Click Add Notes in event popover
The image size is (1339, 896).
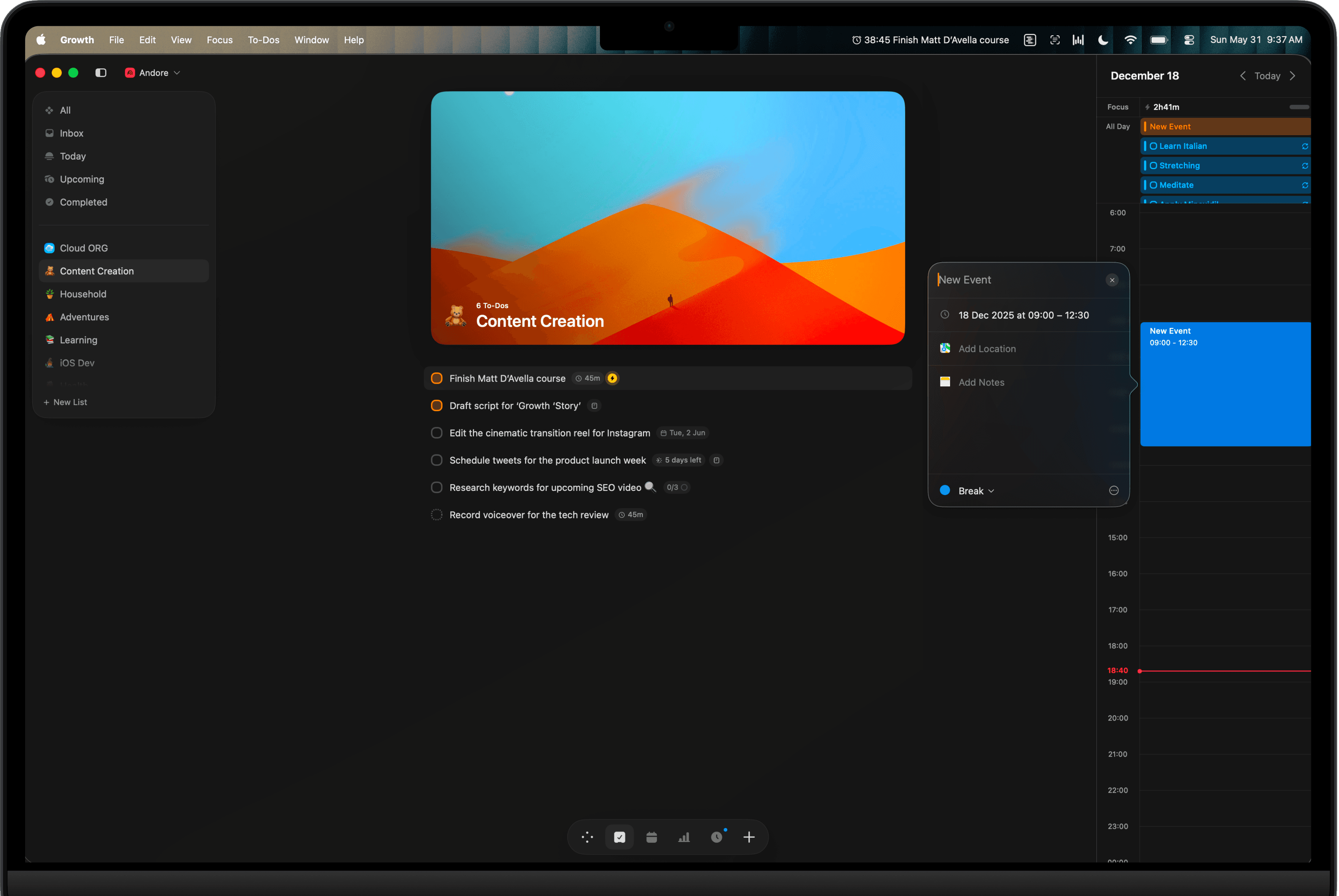click(x=1028, y=382)
